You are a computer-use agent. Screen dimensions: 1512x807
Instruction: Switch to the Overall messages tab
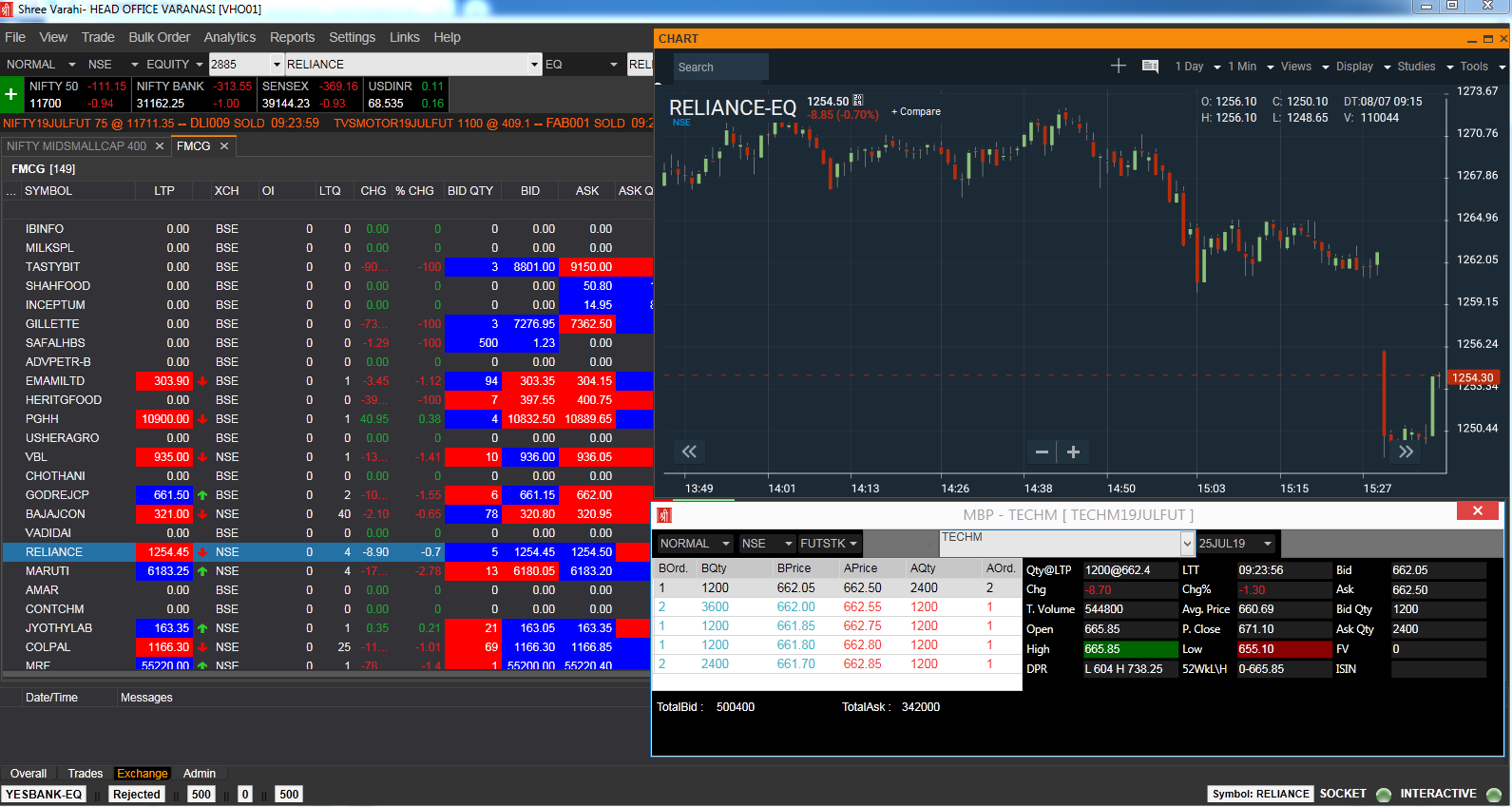pos(29,774)
